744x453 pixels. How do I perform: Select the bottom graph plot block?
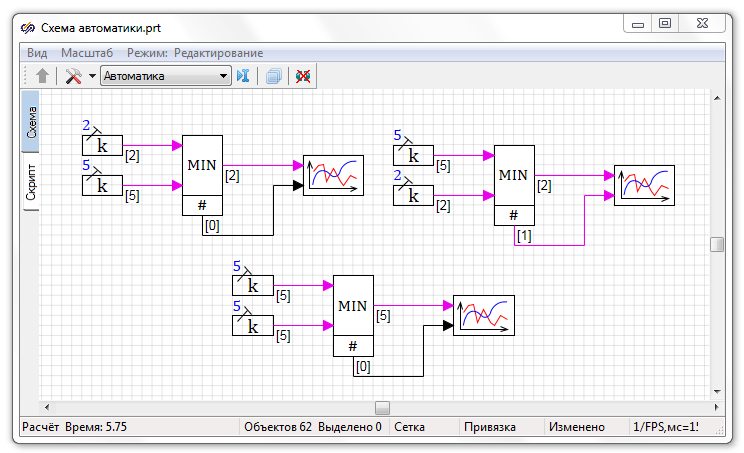pyautogui.click(x=484, y=315)
